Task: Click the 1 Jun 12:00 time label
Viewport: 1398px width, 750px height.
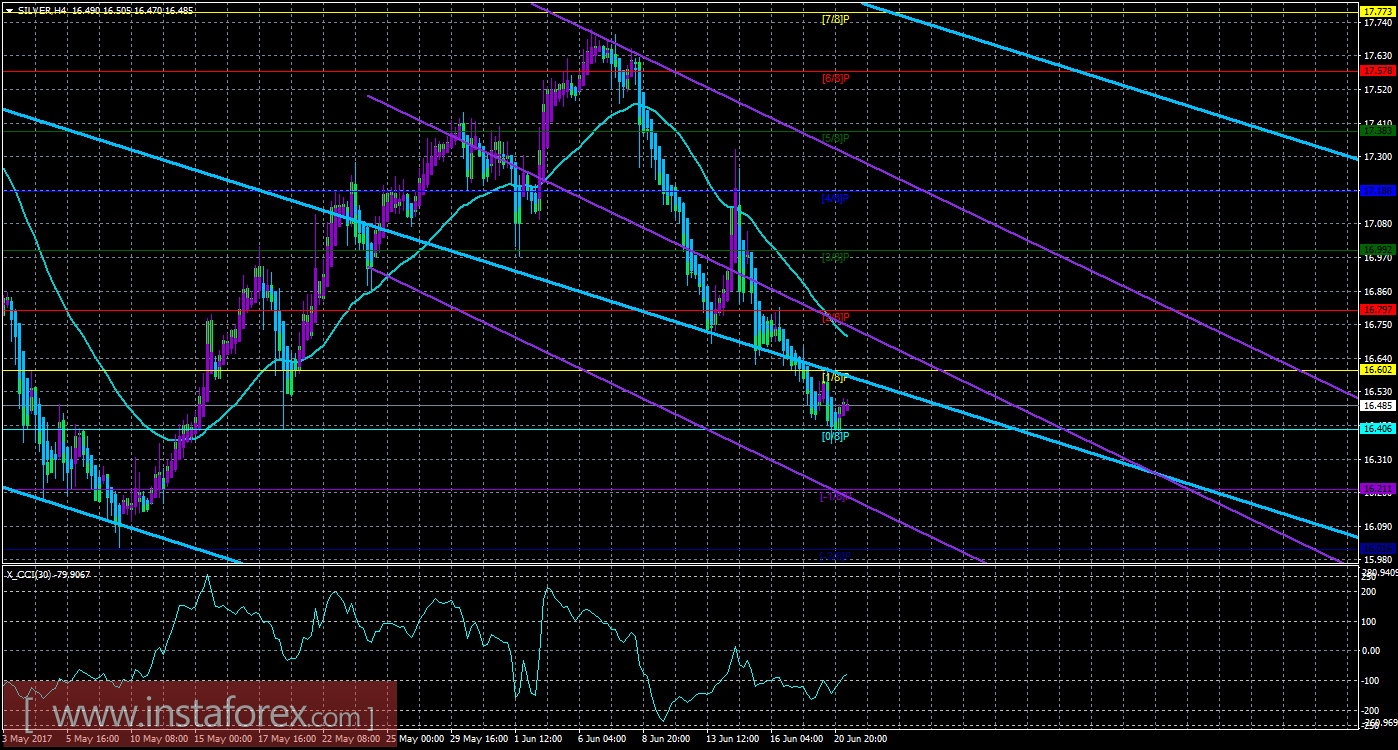Action: [x=540, y=739]
